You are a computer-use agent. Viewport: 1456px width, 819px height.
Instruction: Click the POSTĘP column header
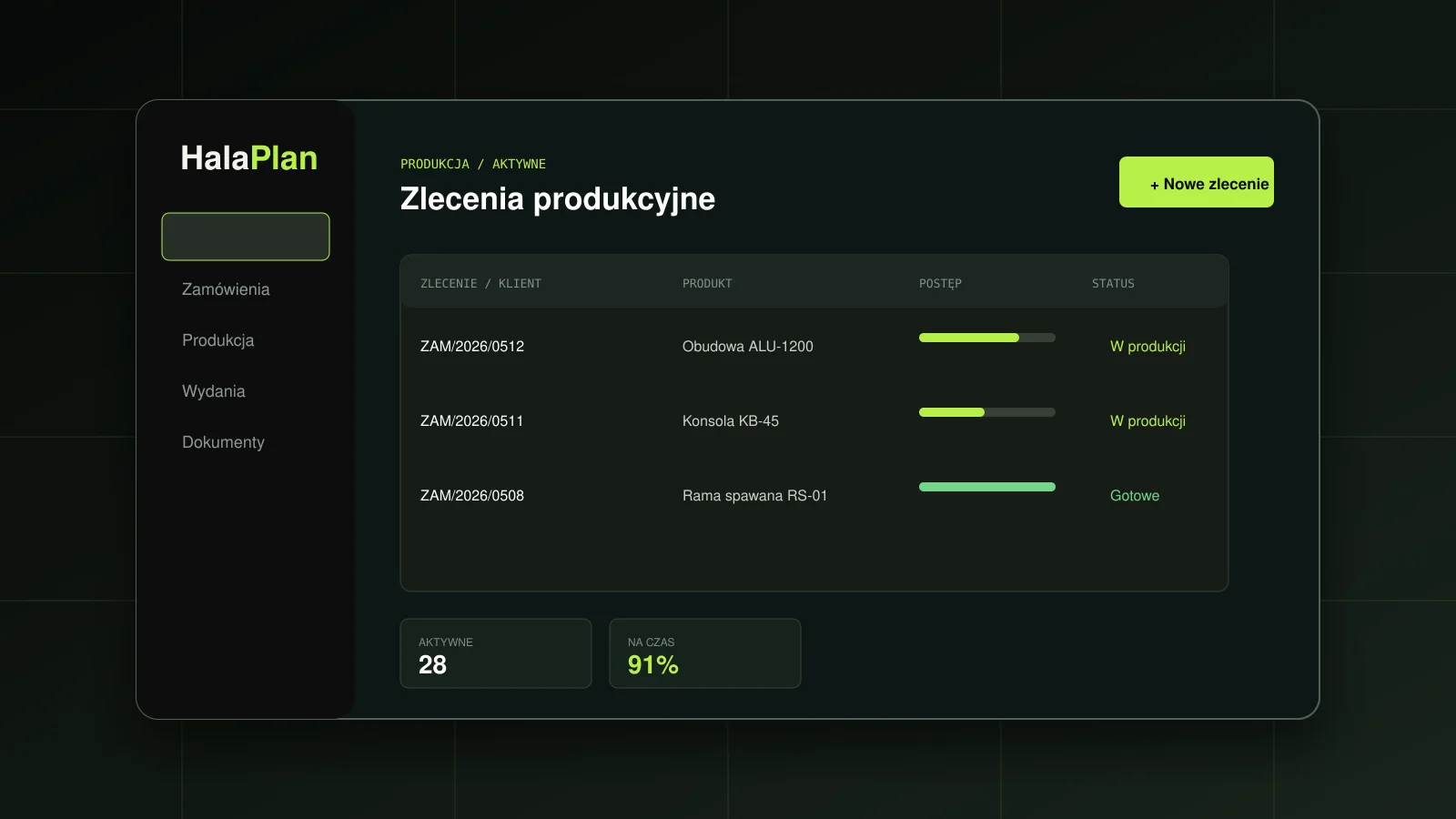(940, 283)
